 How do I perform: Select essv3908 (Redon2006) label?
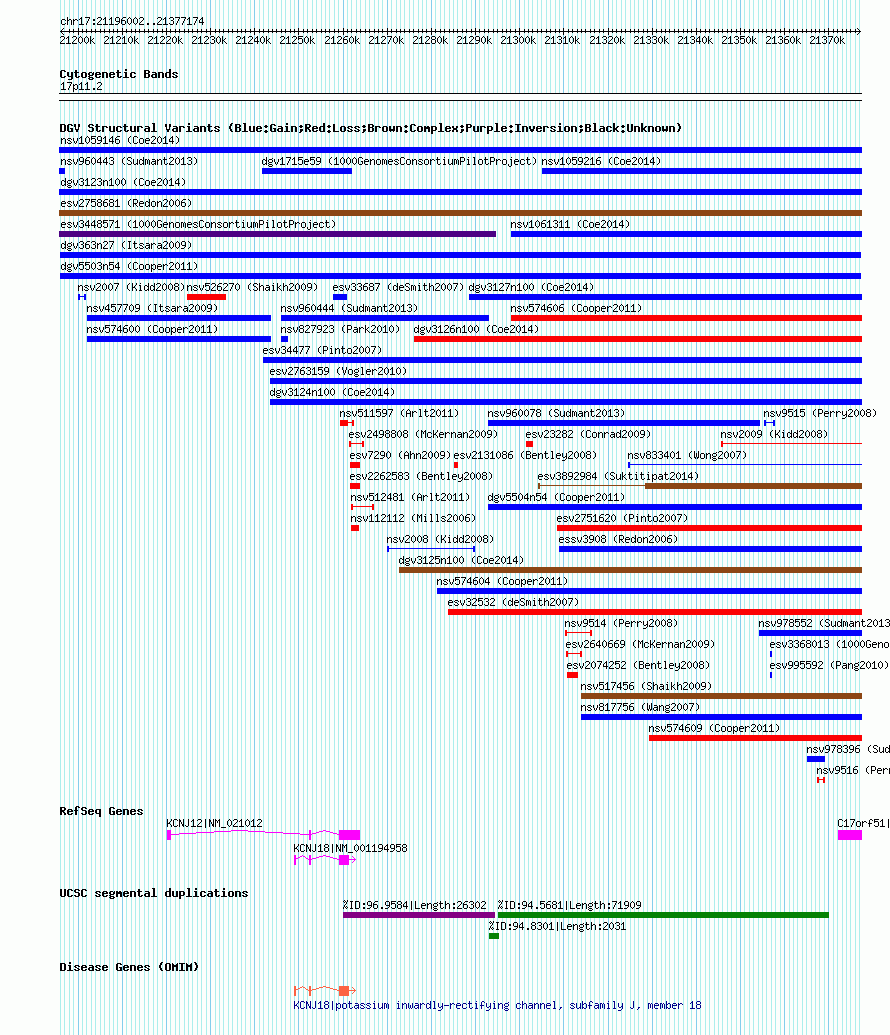618,541
